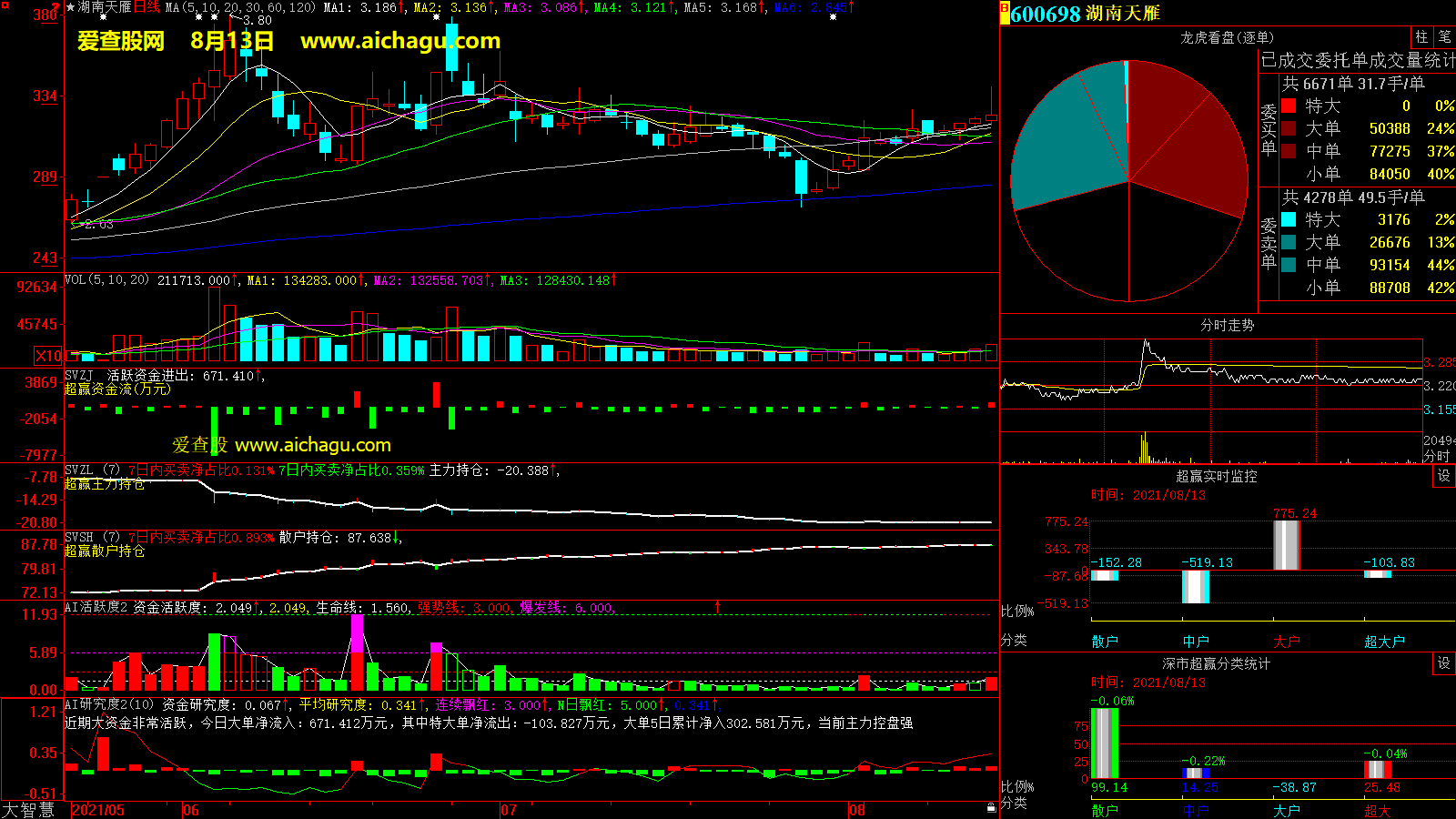Click the 600698 stock code header
The width and height of the screenshot is (1456, 819).
[x=1045, y=14]
